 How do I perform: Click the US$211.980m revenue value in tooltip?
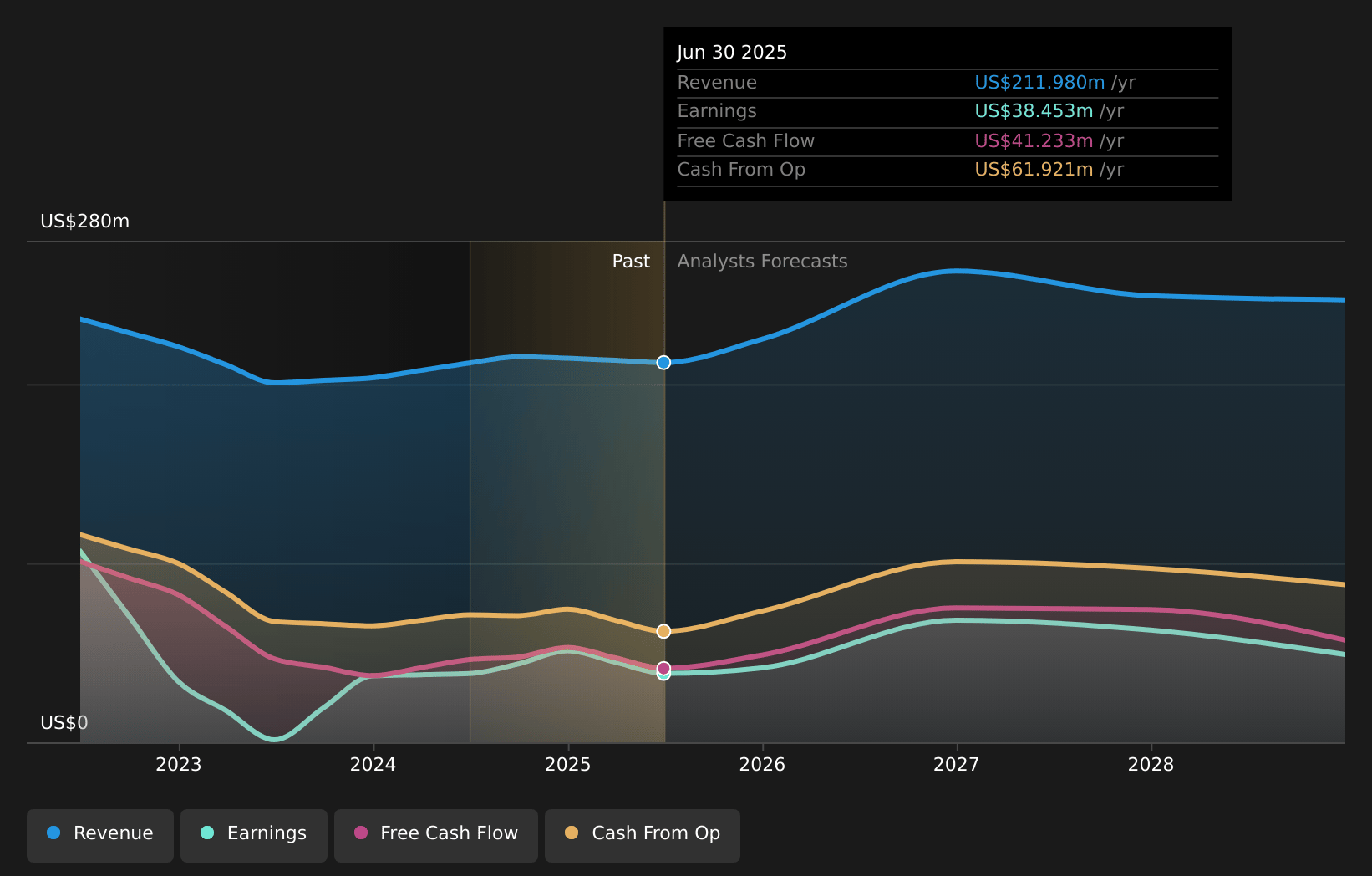pos(1039,83)
